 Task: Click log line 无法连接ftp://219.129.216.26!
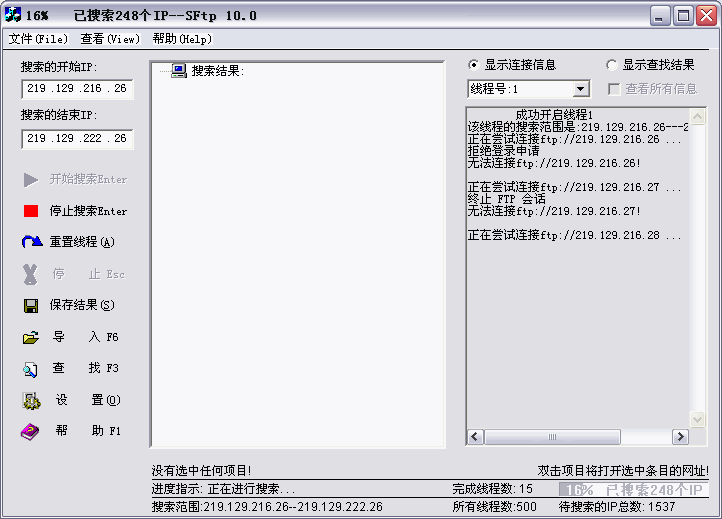point(554,163)
